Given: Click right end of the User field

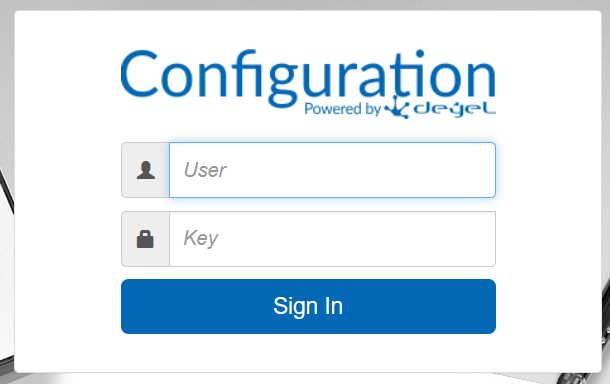Looking at the screenshot, I should click(x=482, y=170).
